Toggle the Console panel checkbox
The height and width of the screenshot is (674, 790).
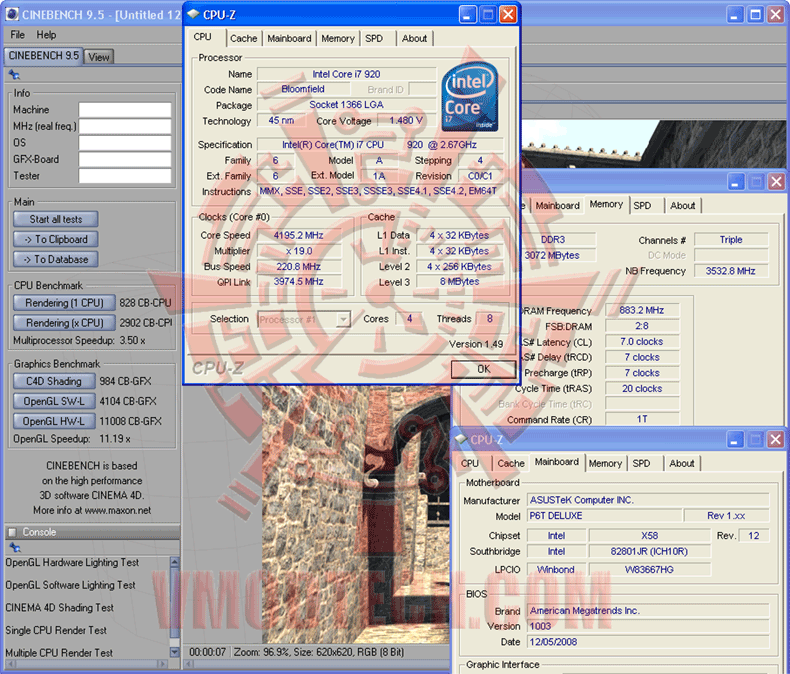pos(13,532)
